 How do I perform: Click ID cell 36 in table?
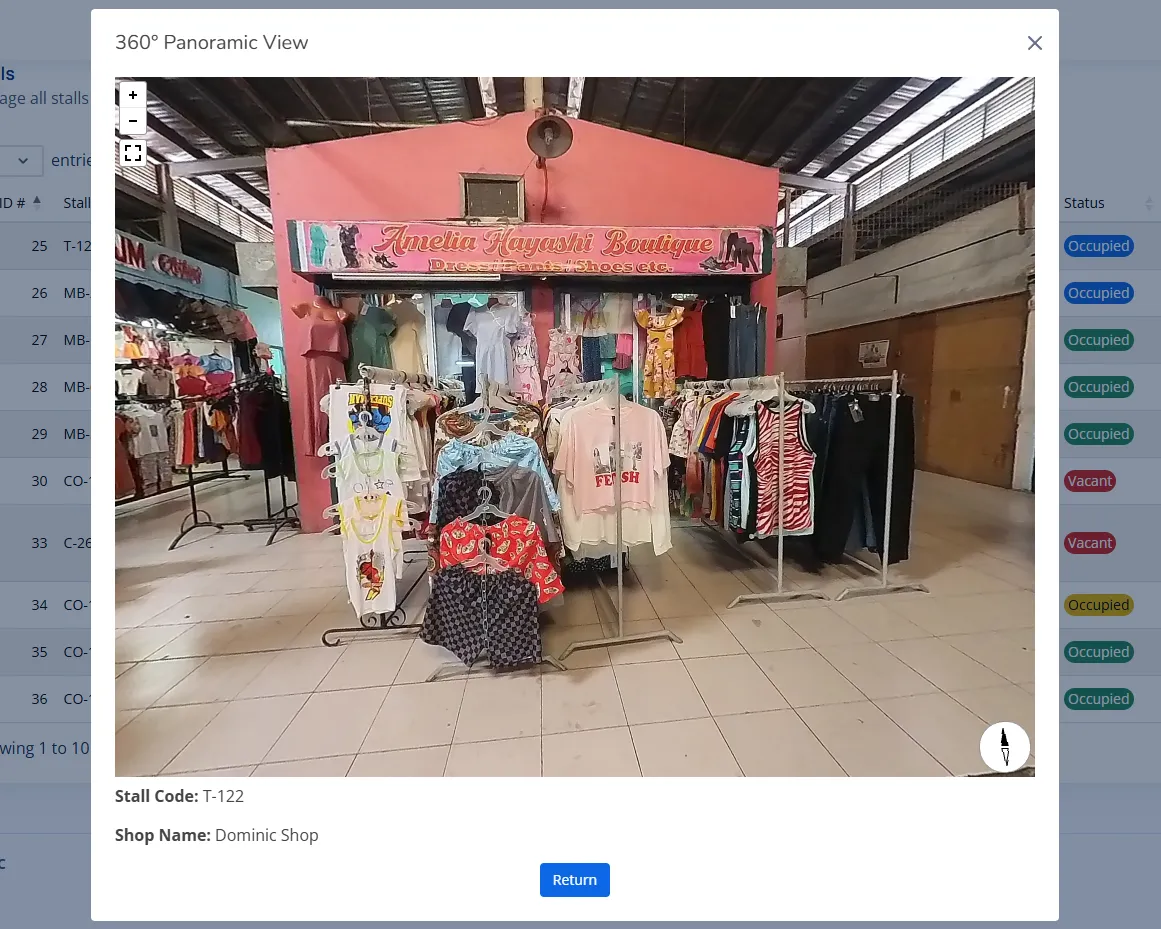click(39, 699)
